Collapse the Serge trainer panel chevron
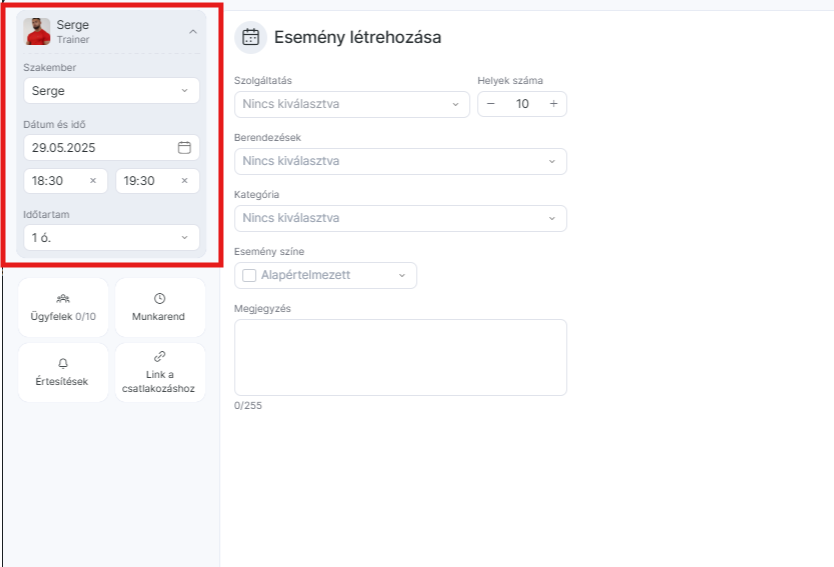834x567 pixels. coord(193,32)
